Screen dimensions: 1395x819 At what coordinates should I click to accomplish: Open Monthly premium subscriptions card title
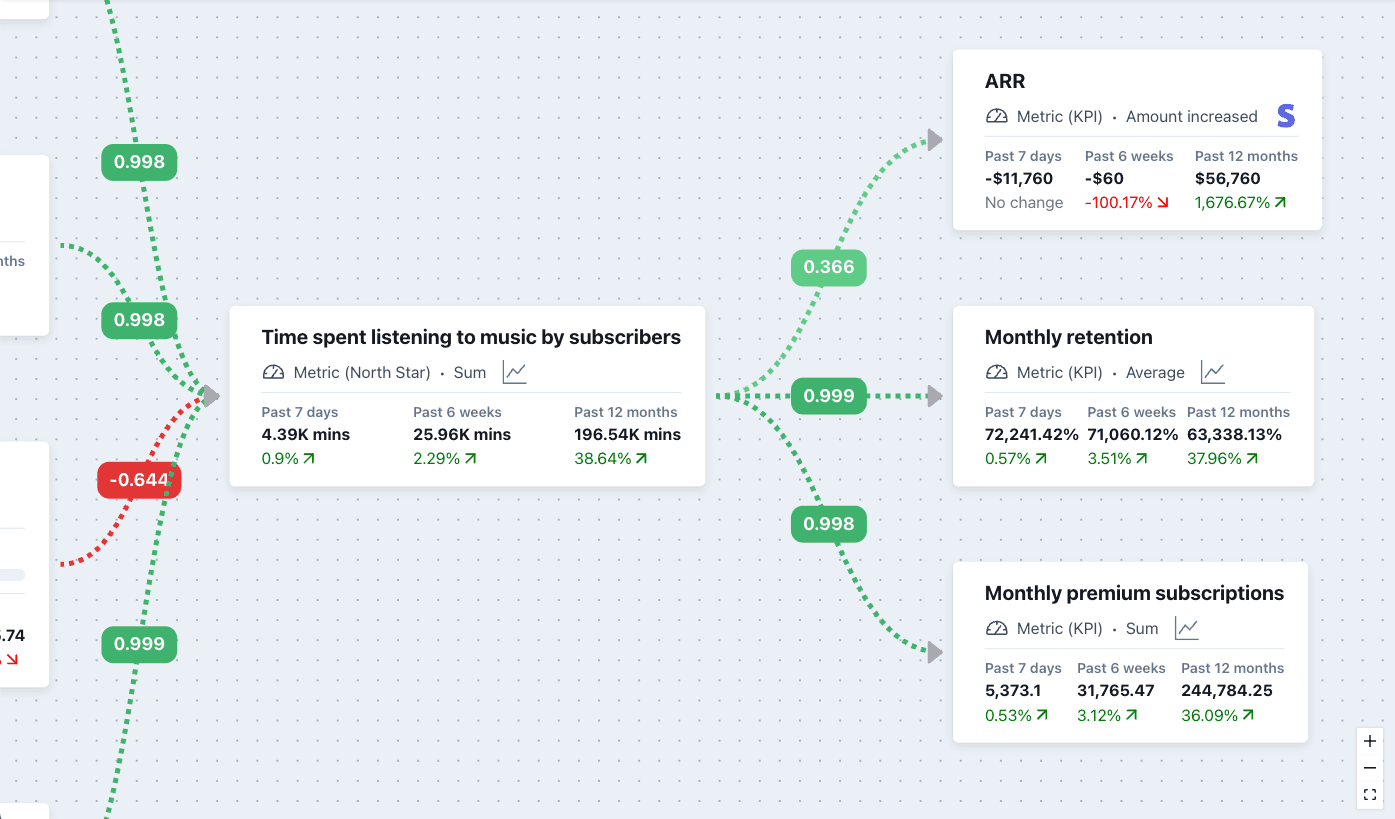point(1134,594)
